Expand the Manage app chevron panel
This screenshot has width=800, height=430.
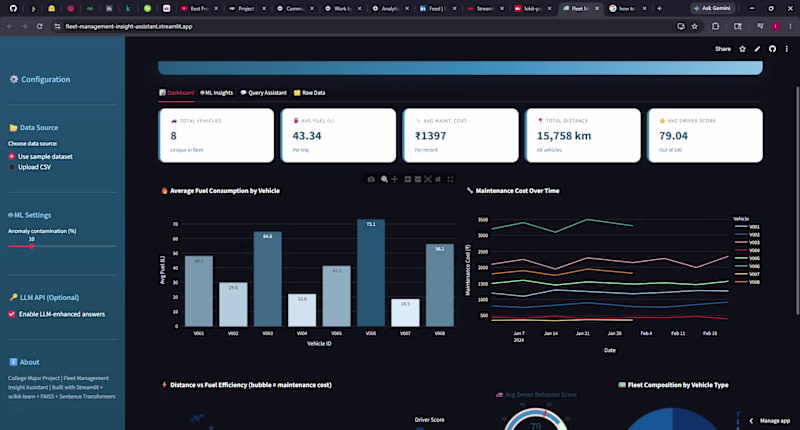(x=751, y=421)
